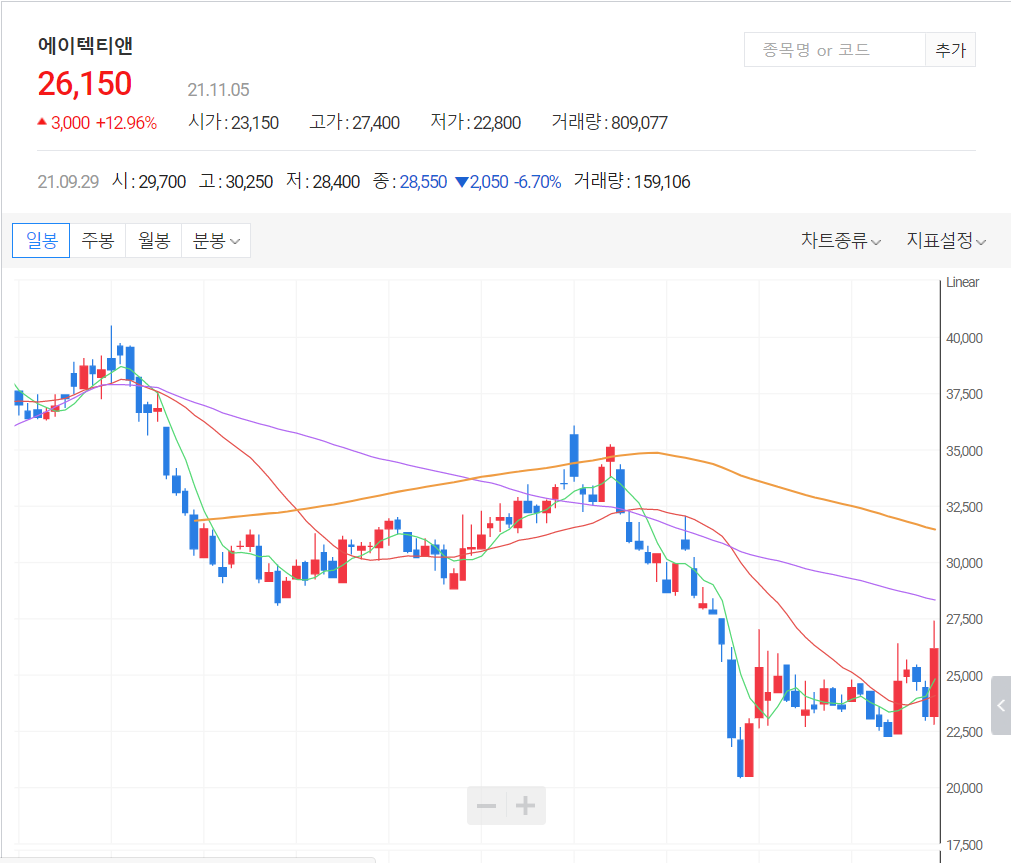Viewport: 1011px width, 863px height.
Task: Expand the side panel arrow handle
Action: [1001, 706]
